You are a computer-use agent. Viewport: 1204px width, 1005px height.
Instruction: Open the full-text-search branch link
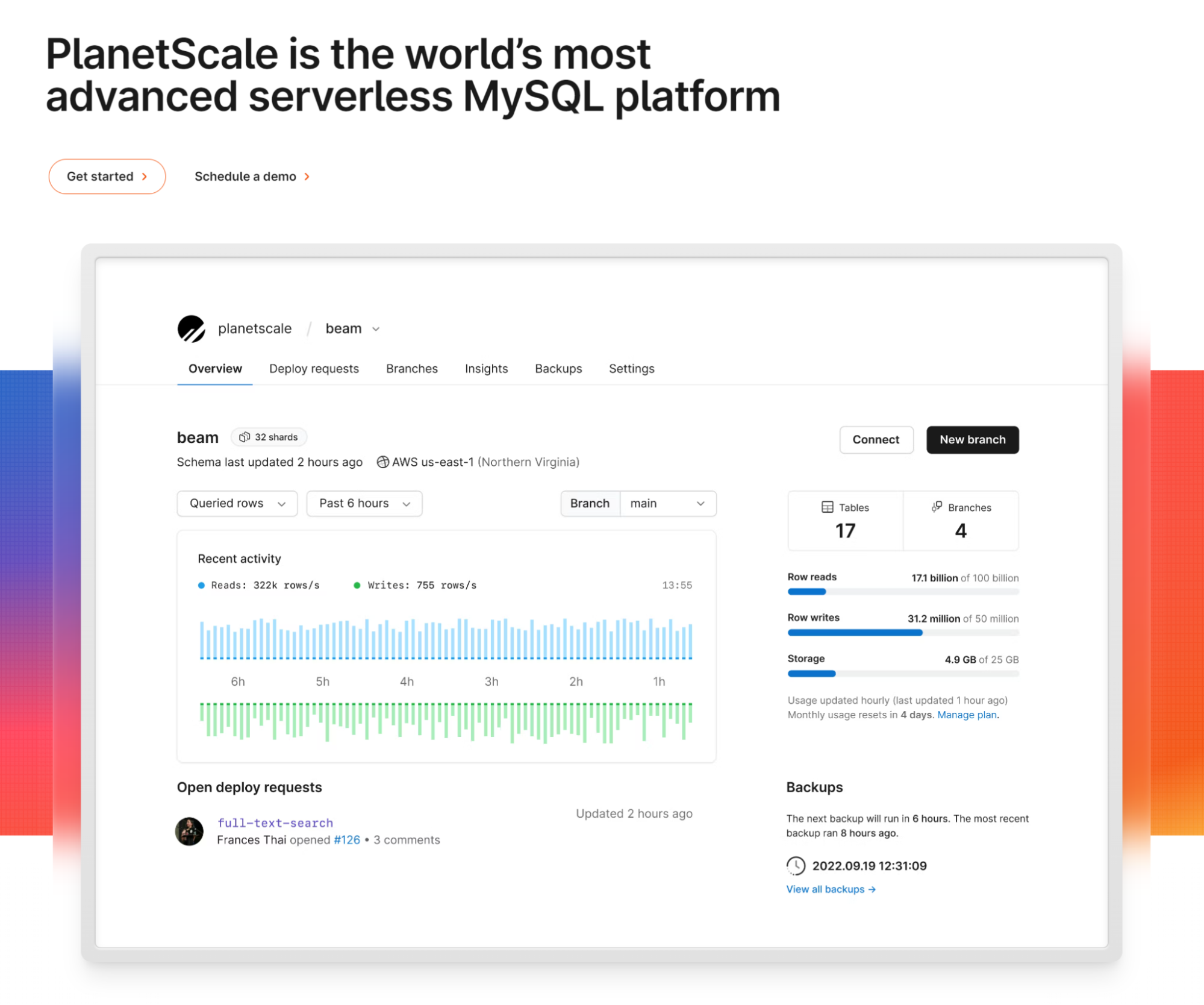(x=275, y=823)
